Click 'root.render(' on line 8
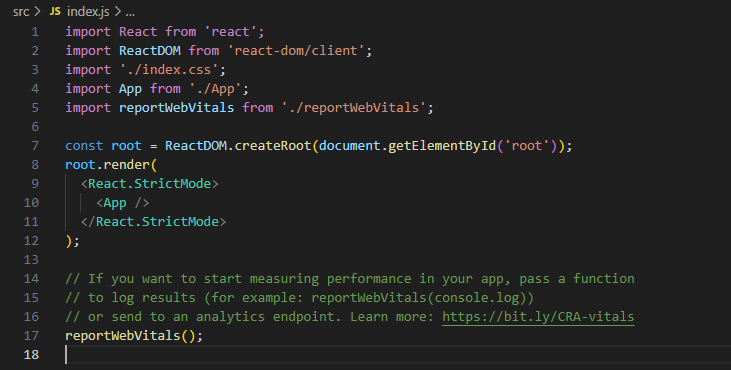The height and width of the screenshot is (370, 731). point(111,165)
